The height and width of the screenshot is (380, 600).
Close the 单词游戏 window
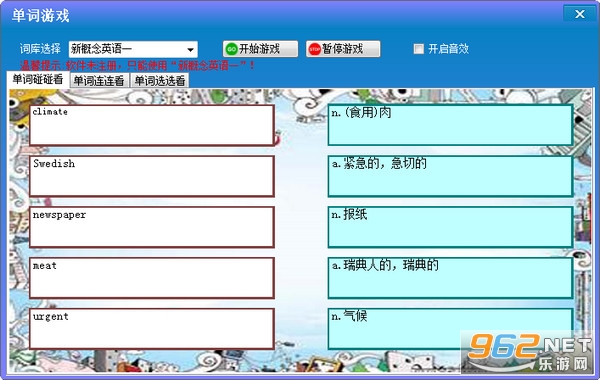(x=580, y=14)
